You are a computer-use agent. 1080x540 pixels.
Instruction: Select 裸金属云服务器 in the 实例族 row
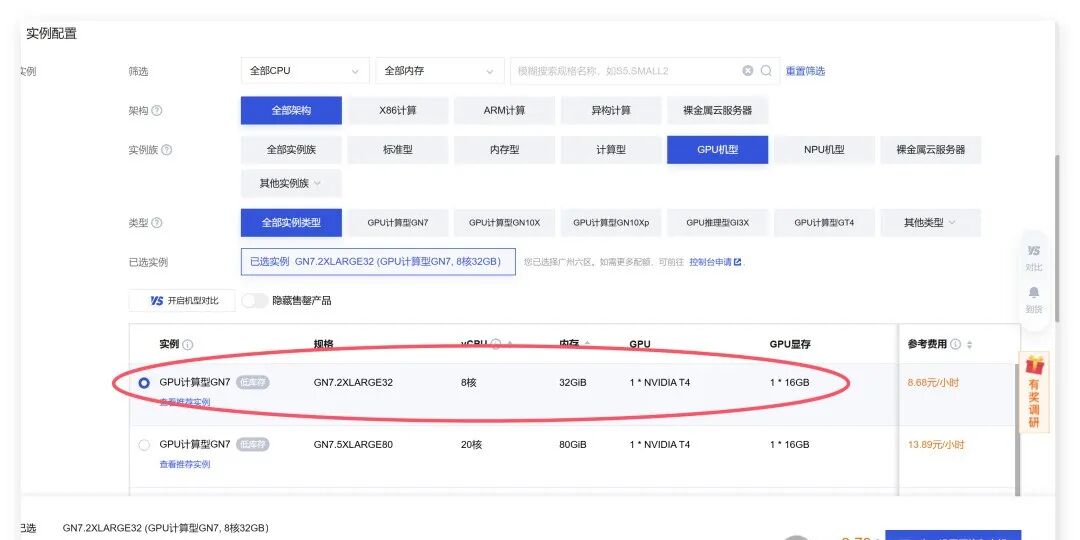pyautogui.click(x=931, y=150)
